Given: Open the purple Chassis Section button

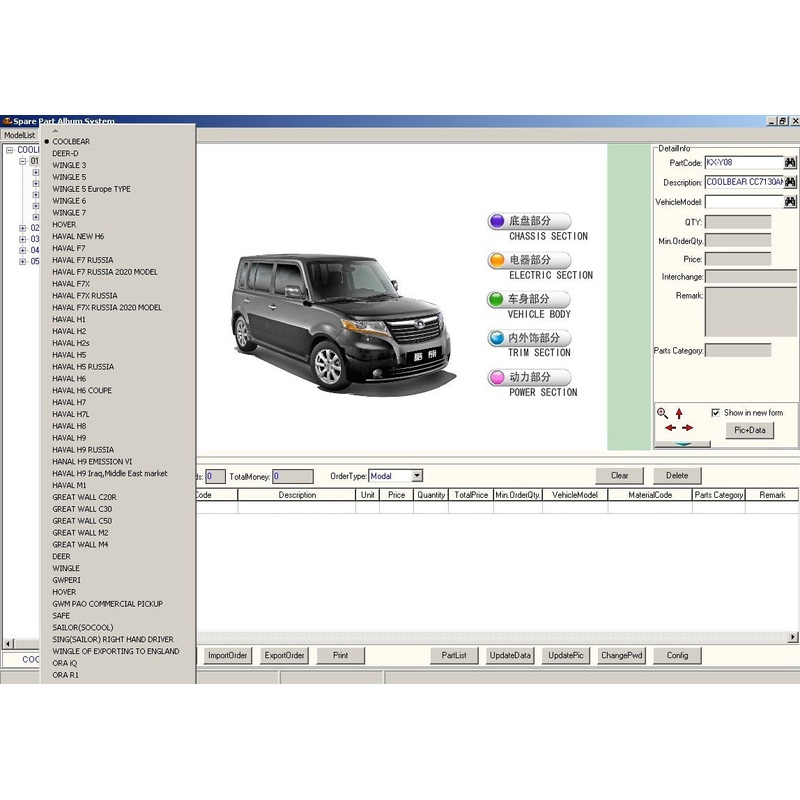Looking at the screenshot, I should [x=529, y=221].
